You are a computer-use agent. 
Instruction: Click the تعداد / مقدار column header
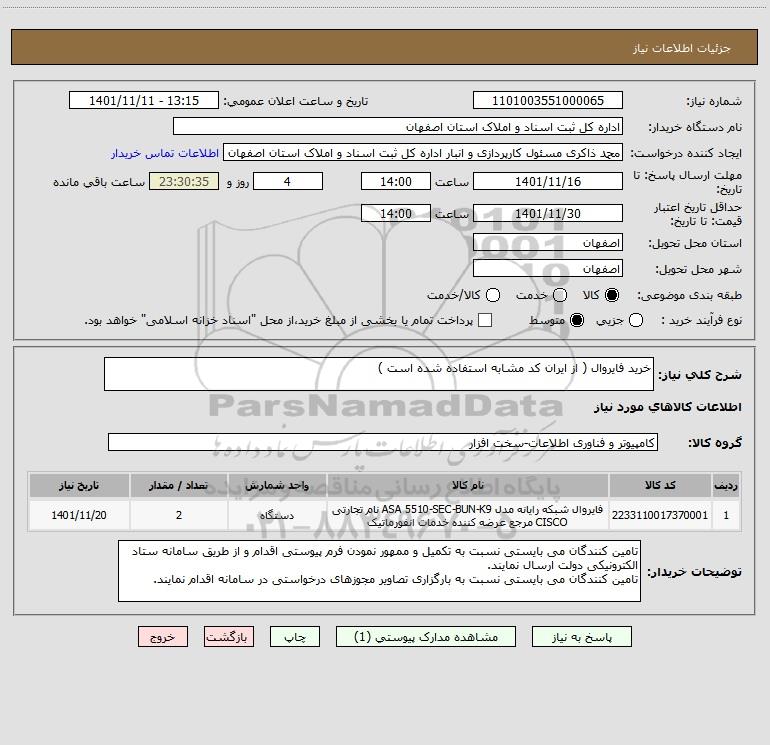tap(179, 485)
